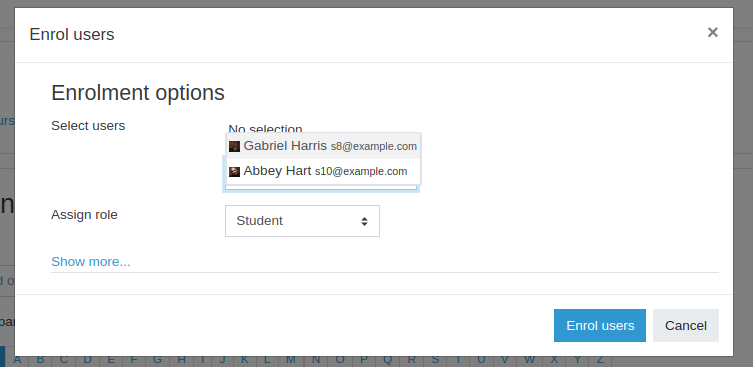This screenshot has height=367, width=753.
Task: Choose Abbey Hart s10@example.com suggestion
Action: click(324, 171)
